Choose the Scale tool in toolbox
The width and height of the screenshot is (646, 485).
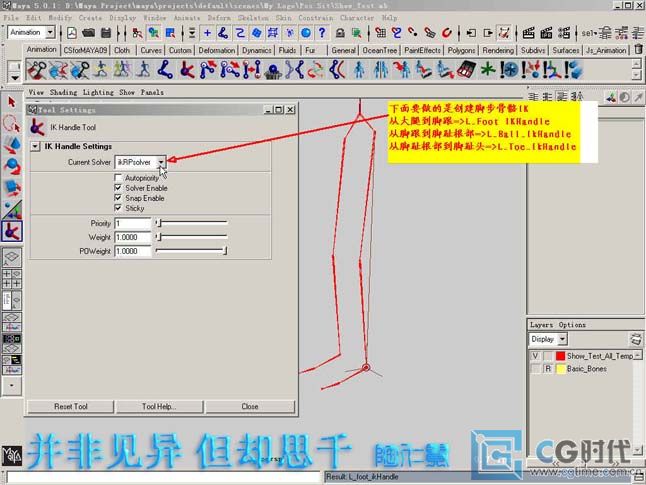(x=12, y=187)
